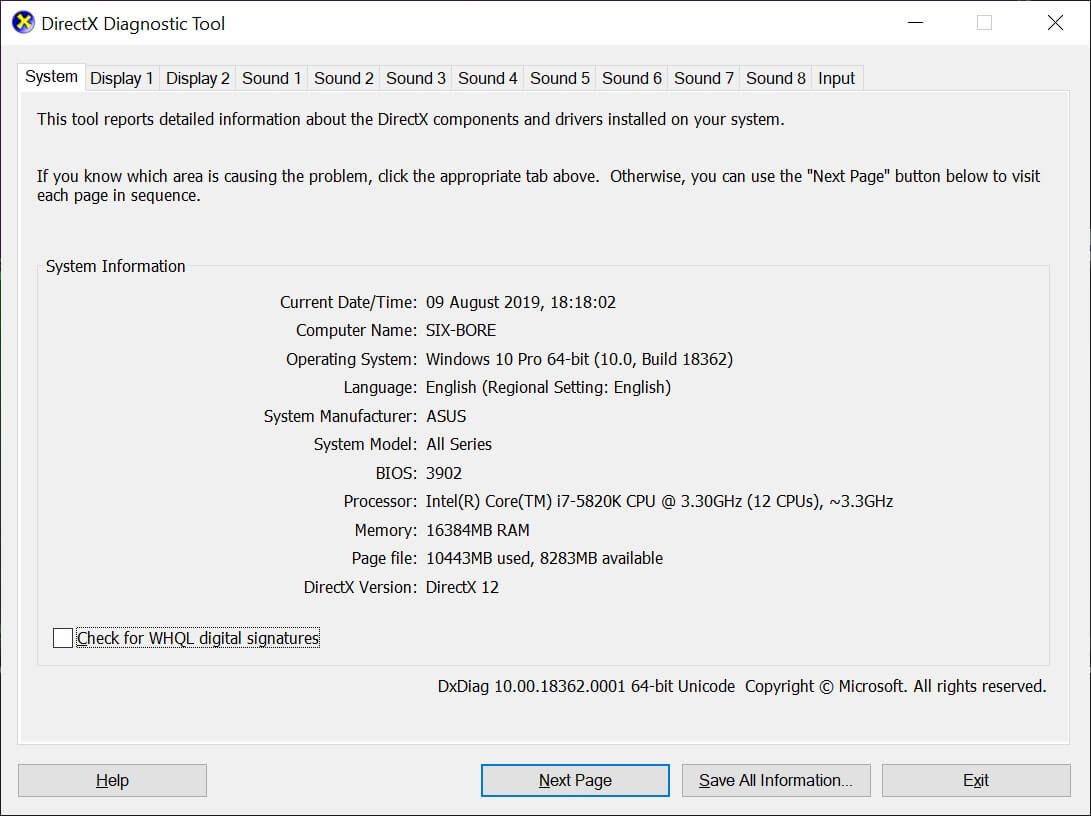Image resolution: width=1091 pixels, height=816 pixels.
Task: Switch to the Display 1 tab
Action: [x=122, y=78]
